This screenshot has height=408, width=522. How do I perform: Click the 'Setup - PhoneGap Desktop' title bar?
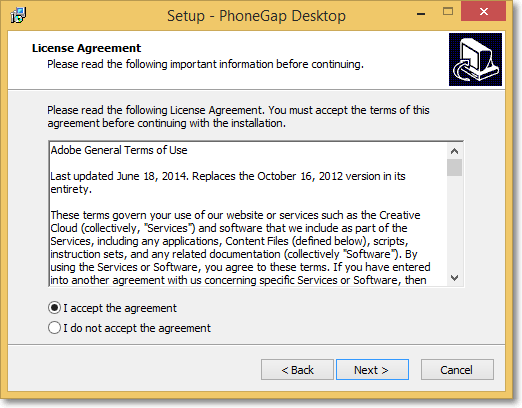(256, 16)
